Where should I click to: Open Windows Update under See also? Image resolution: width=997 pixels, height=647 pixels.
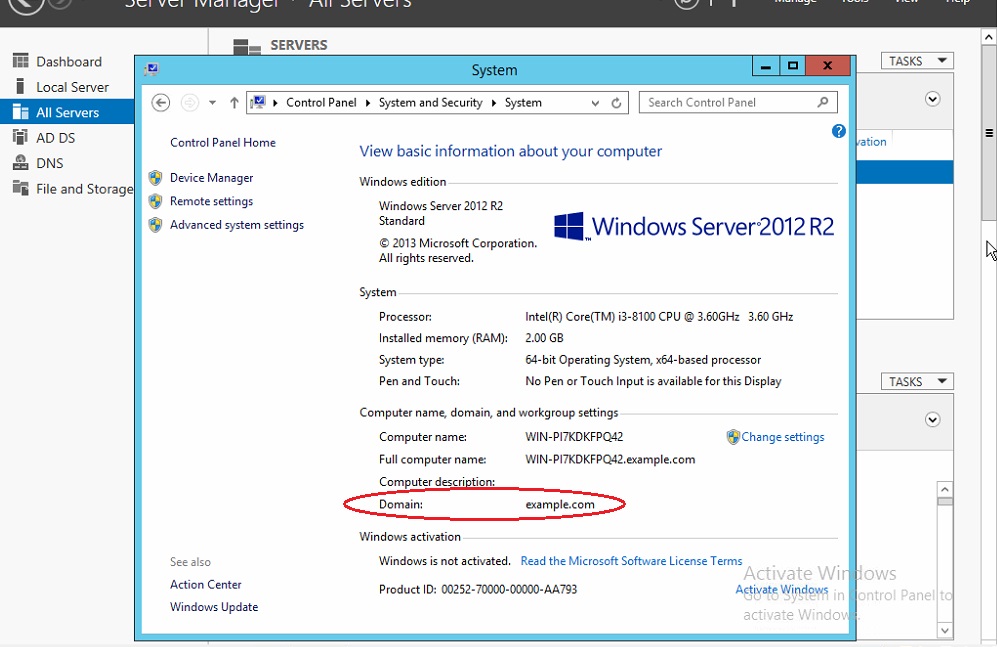214,607
